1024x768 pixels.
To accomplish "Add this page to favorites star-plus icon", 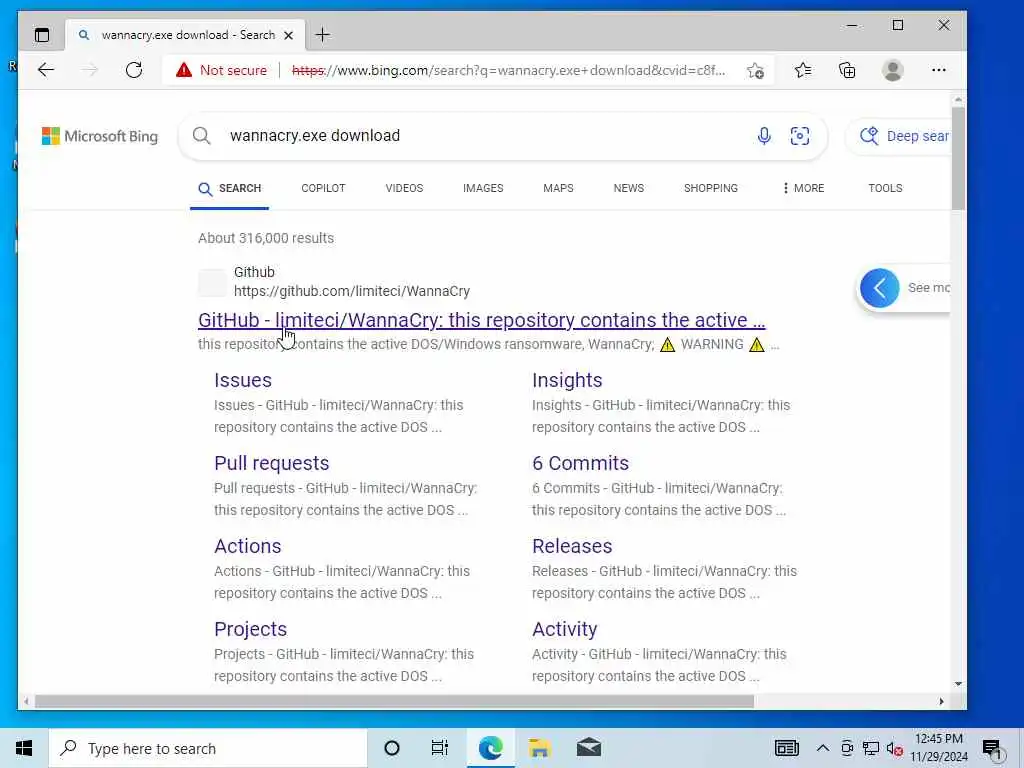I will coord(756,71).
